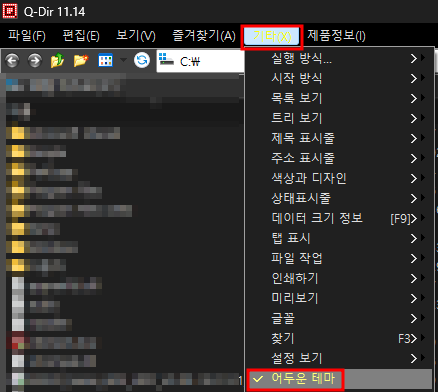This screenshot has width=438, height=392.
Task: Open the 제품정보(I) menu
Action: tap(336, 36)
